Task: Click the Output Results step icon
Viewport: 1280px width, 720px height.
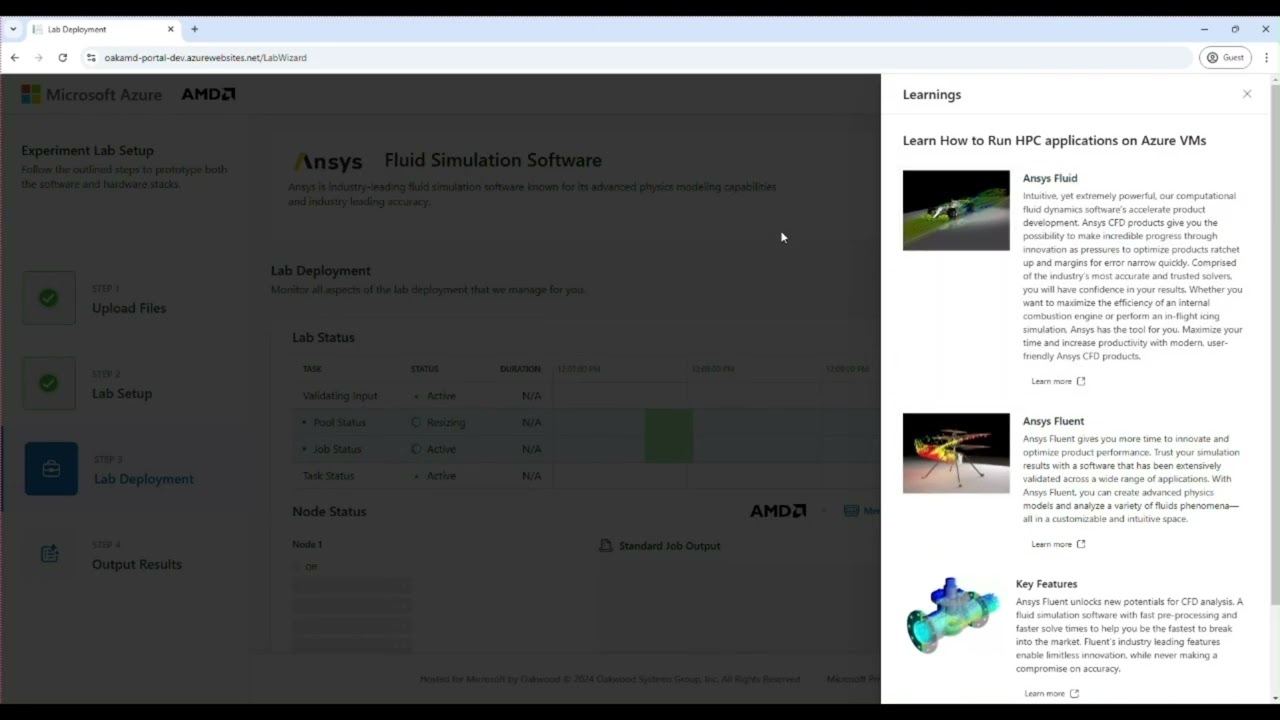Action: [x=50, y=554]
